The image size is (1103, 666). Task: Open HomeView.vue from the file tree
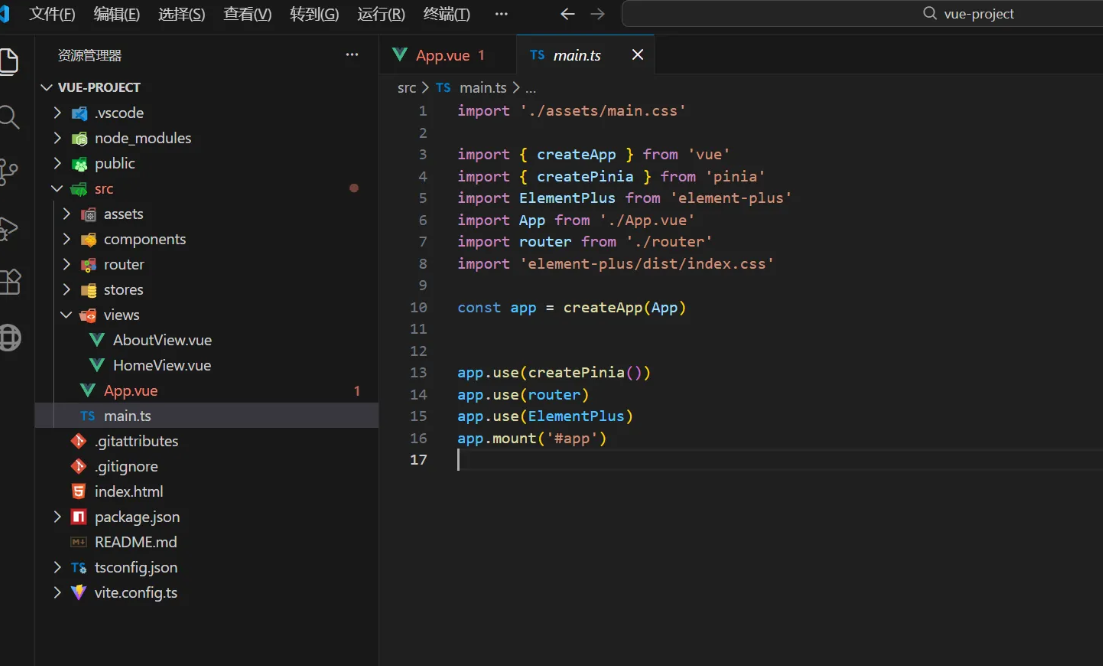click(161, 365)
